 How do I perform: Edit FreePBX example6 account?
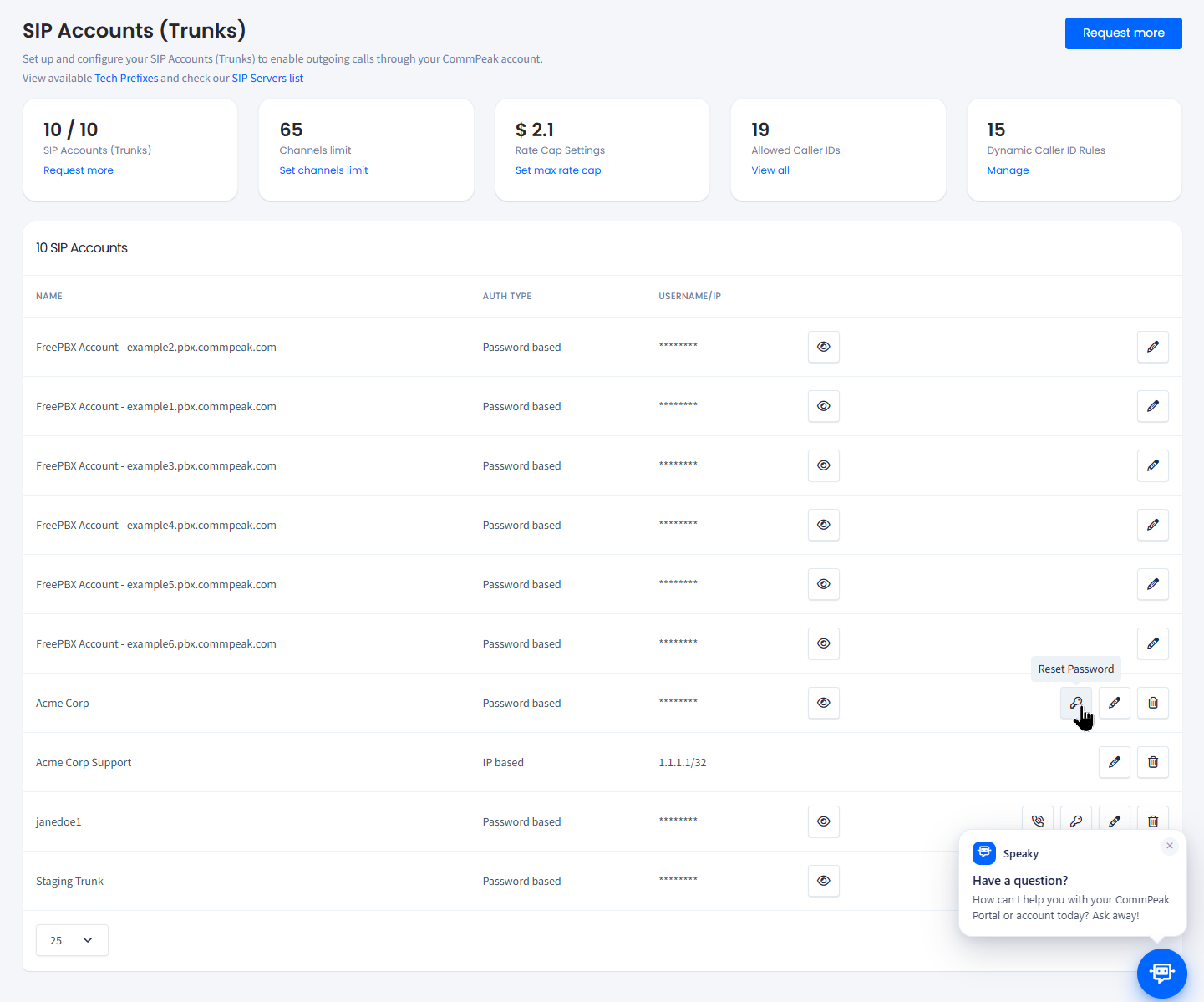click(x=1152, y=643)
